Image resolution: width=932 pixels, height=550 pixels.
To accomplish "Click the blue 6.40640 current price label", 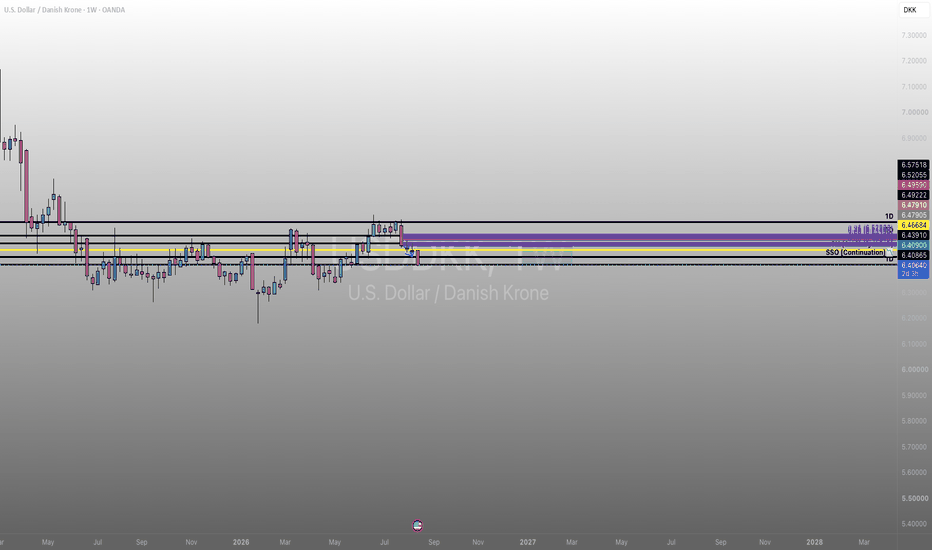I will (x=914, y=269).
